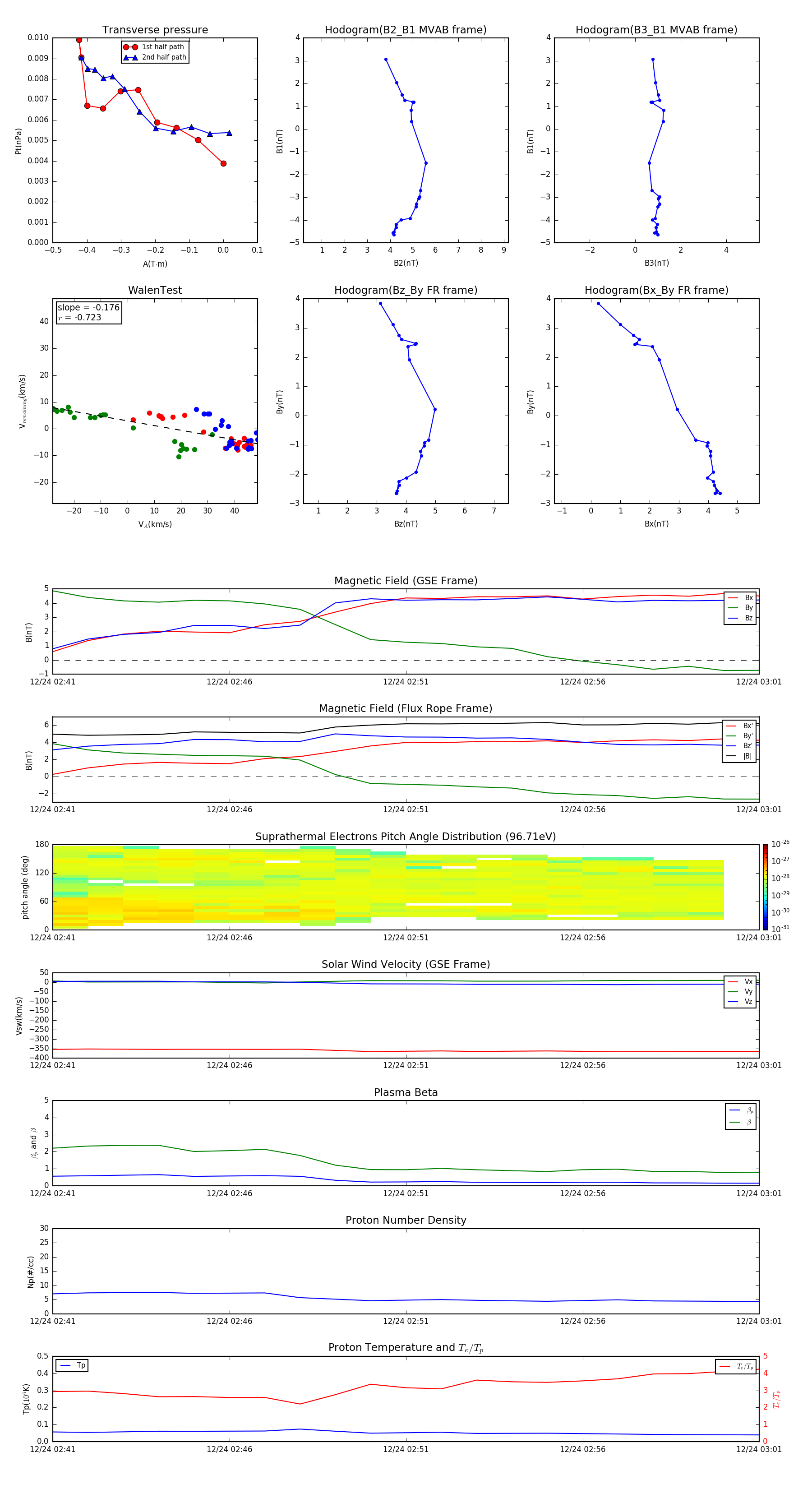Click '2nd half path' legend entry
812x1489 pixels.
click(x=154, y=57)
